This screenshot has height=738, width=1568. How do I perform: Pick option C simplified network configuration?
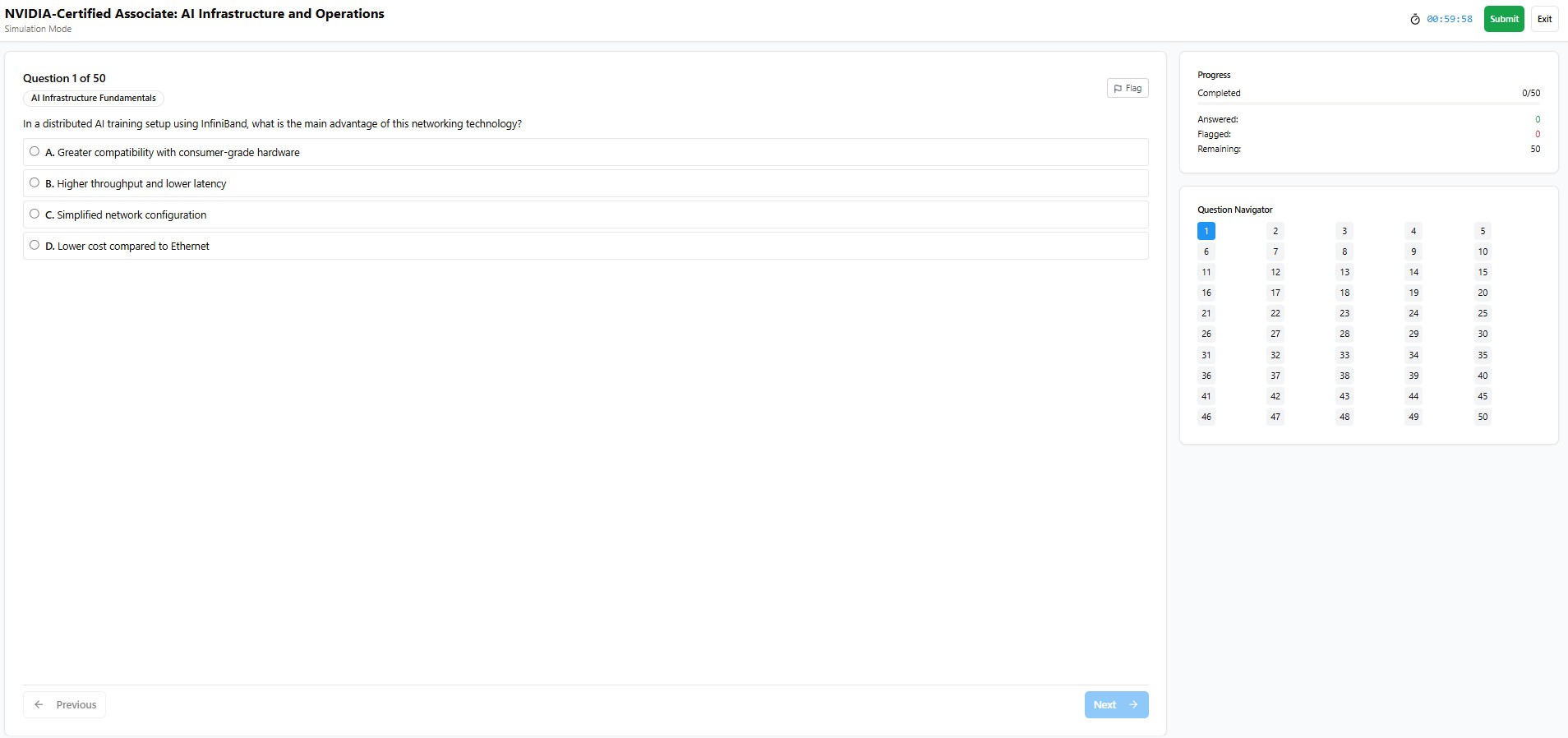tap(35, 214)
